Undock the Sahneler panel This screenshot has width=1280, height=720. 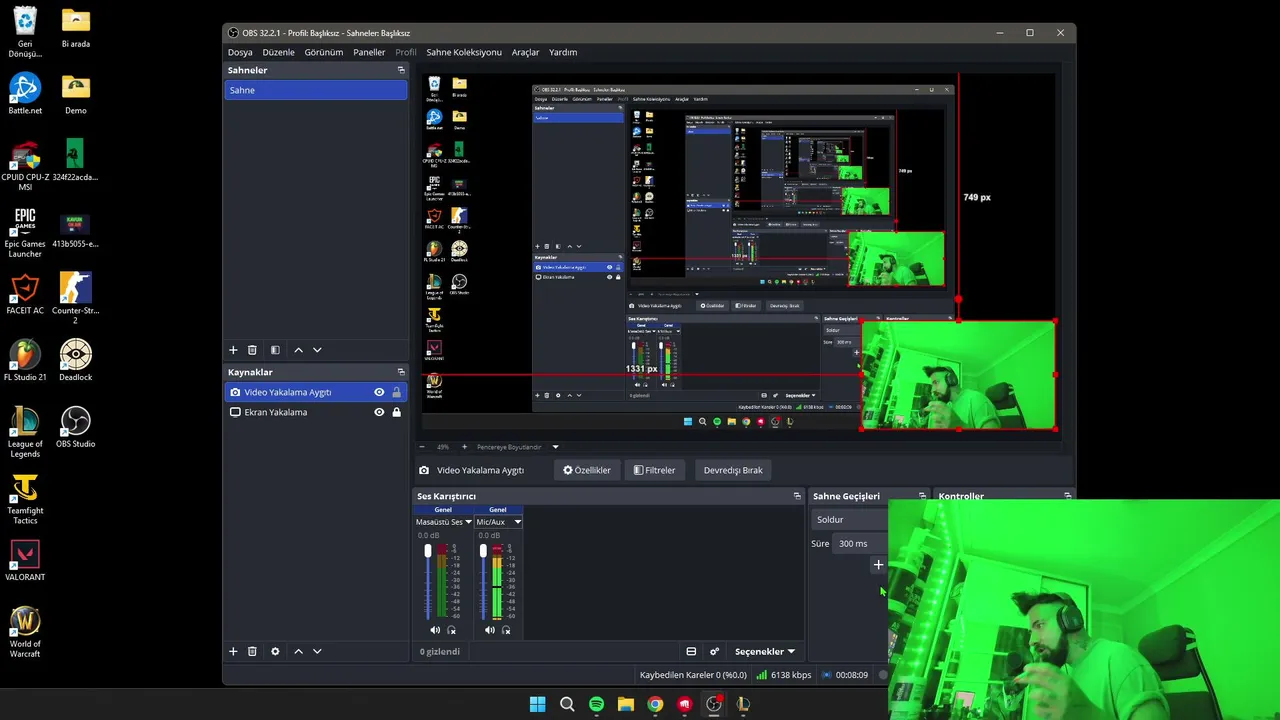click(401, 70)
